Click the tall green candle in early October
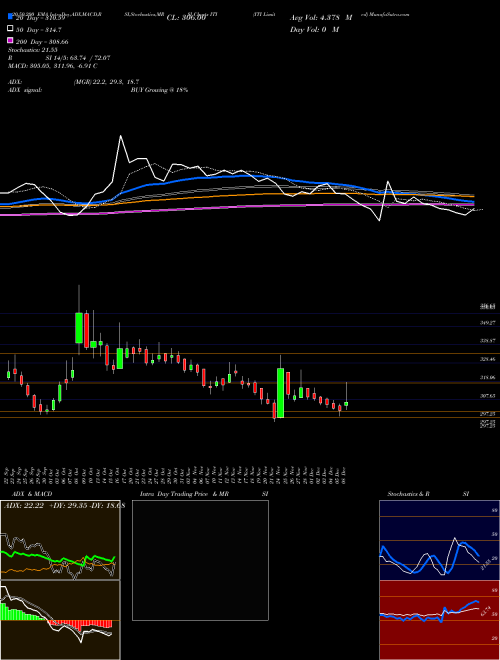Image resolution: width=500 pixels, height=660 pixels. pyautogui.click(x=79, y=327)
